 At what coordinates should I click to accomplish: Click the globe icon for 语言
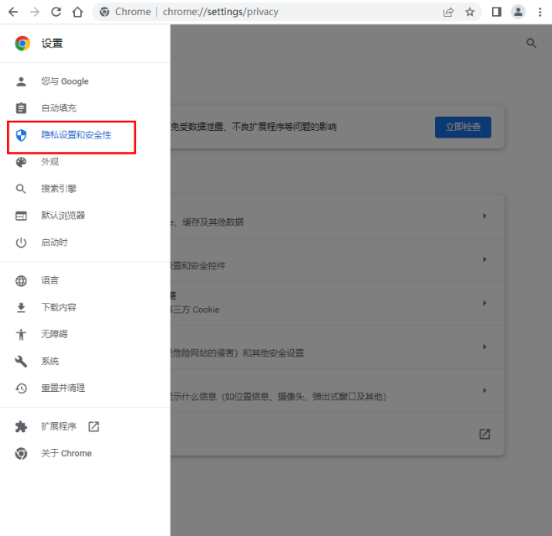pyautogui.click(x=21, y=280)
